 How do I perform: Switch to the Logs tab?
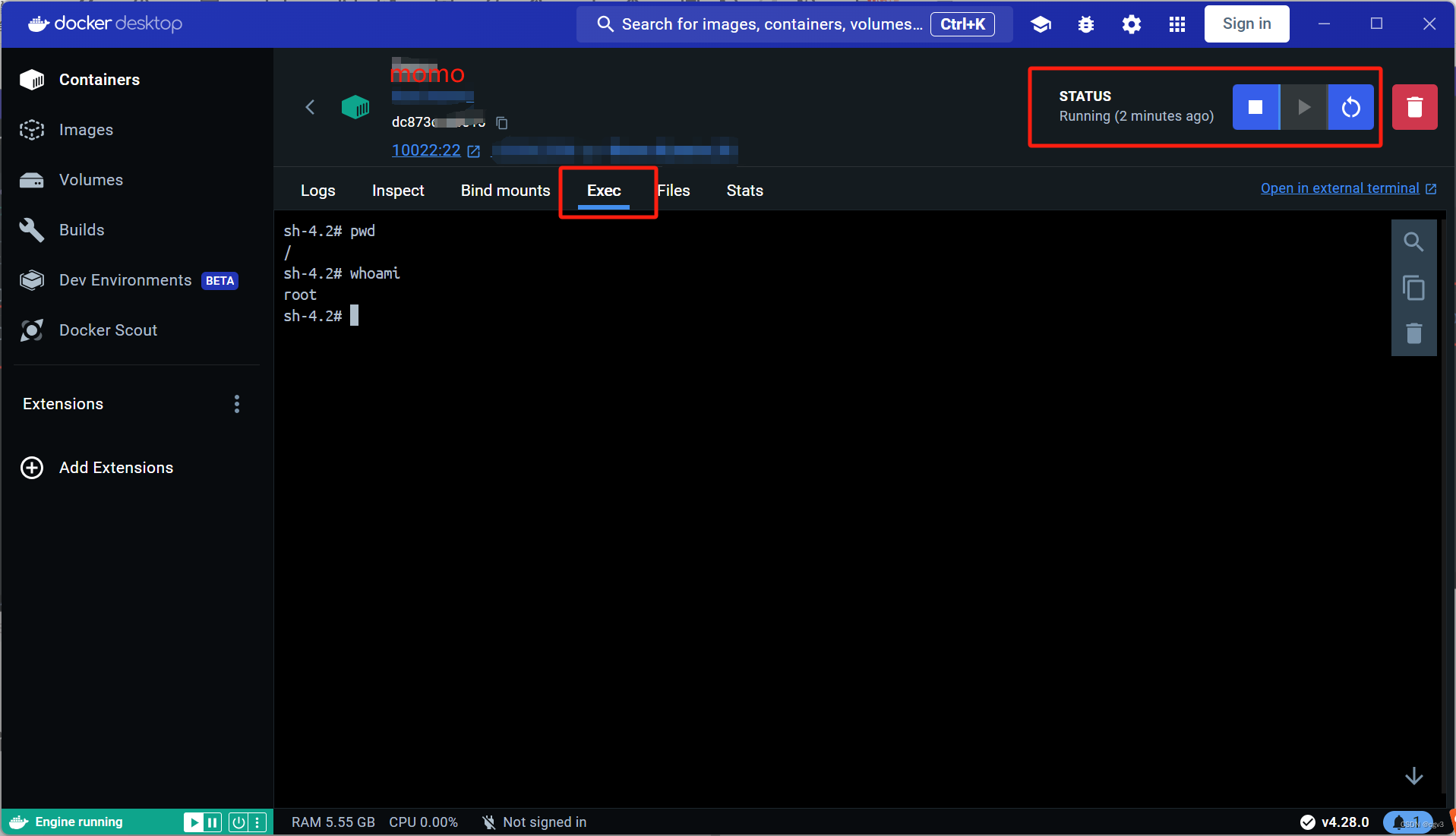point(318,191)
